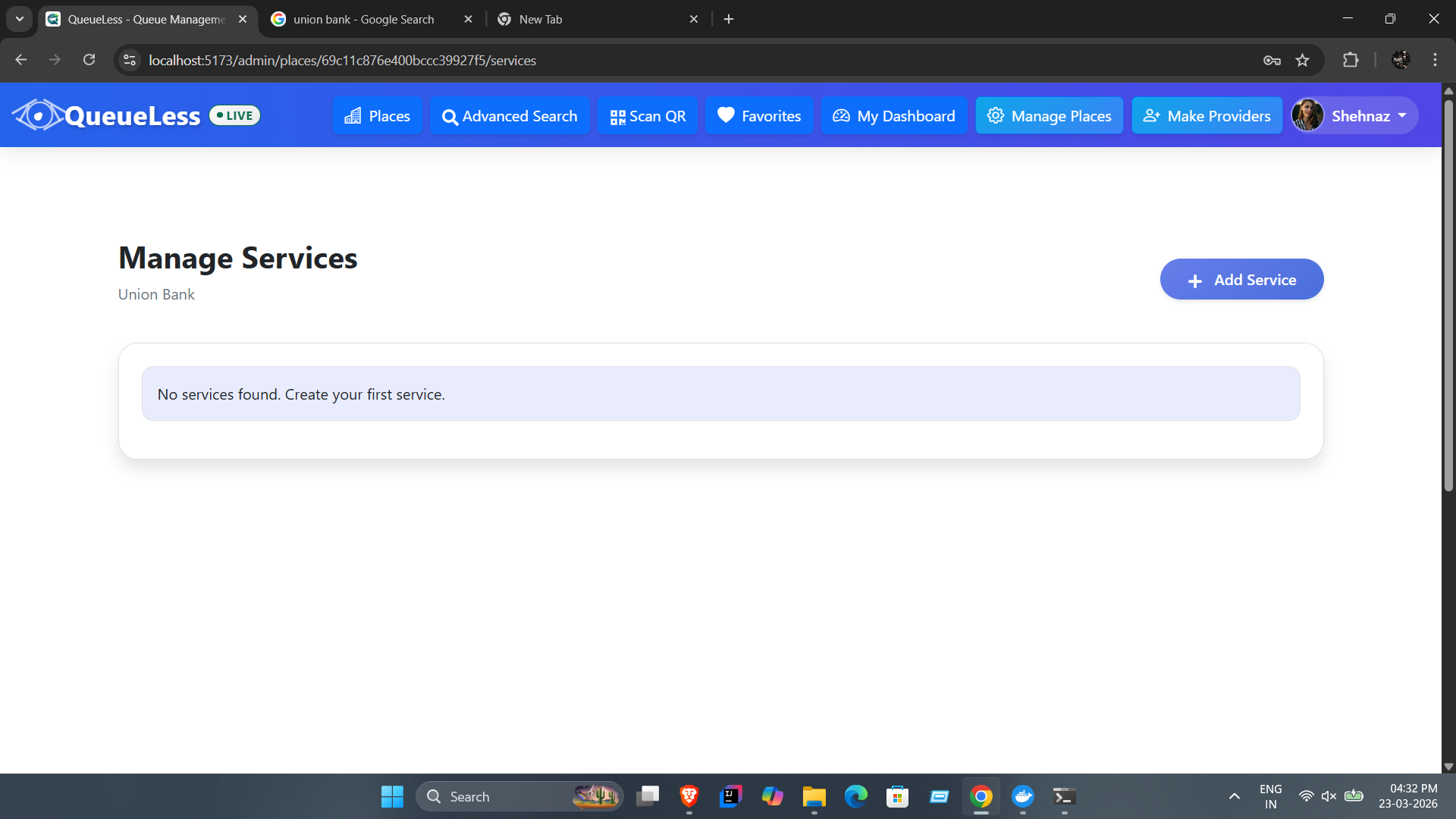Open the password manager key icon
The width and height of the screenshot is (1456, 819).
tap(1272, 60)
